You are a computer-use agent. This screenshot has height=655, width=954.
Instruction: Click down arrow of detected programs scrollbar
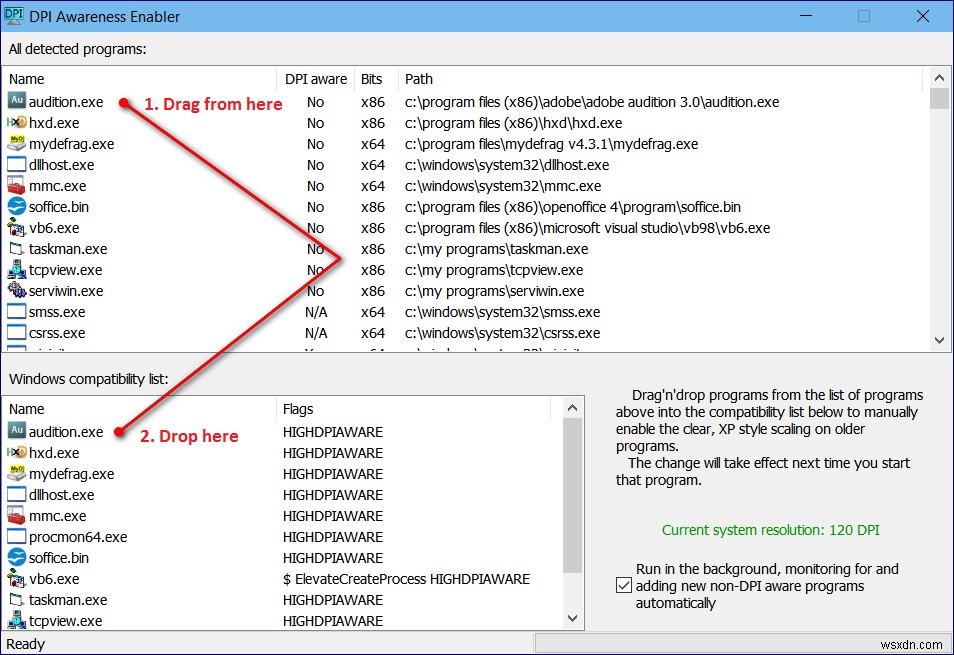(x=939, y=341)
